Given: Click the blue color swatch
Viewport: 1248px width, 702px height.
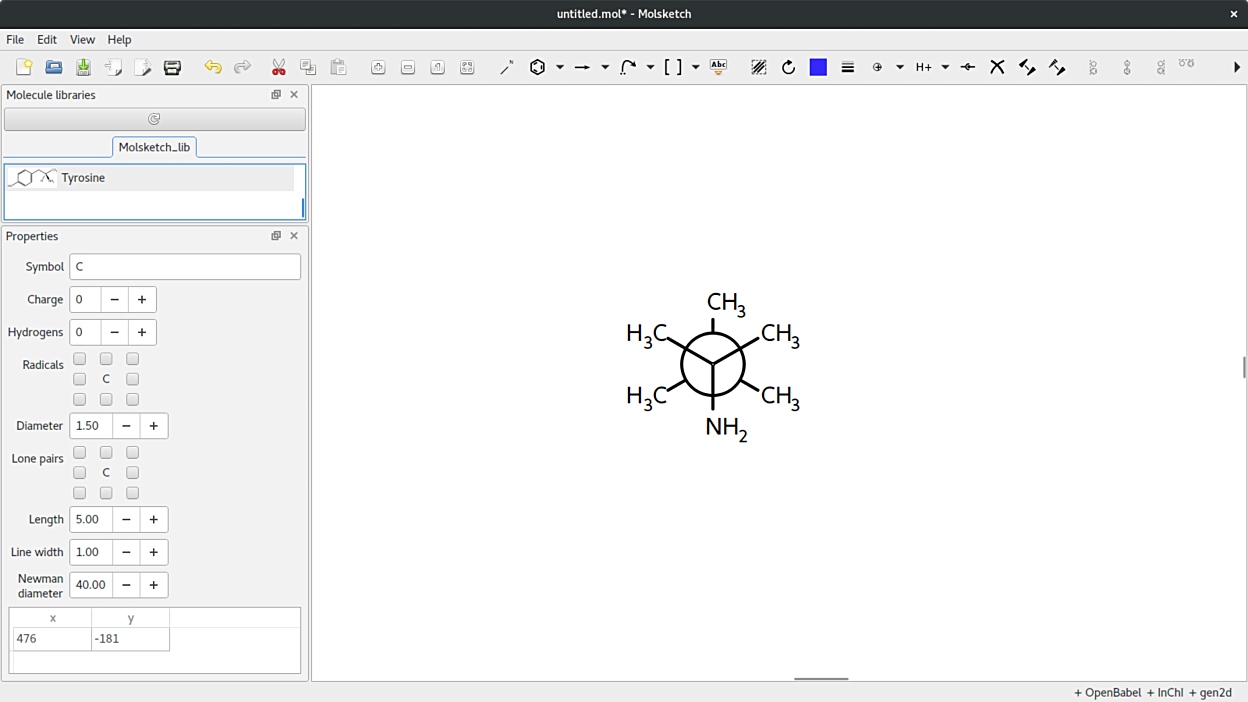Looking at the screenshot, I should click(x=818, y=67).
